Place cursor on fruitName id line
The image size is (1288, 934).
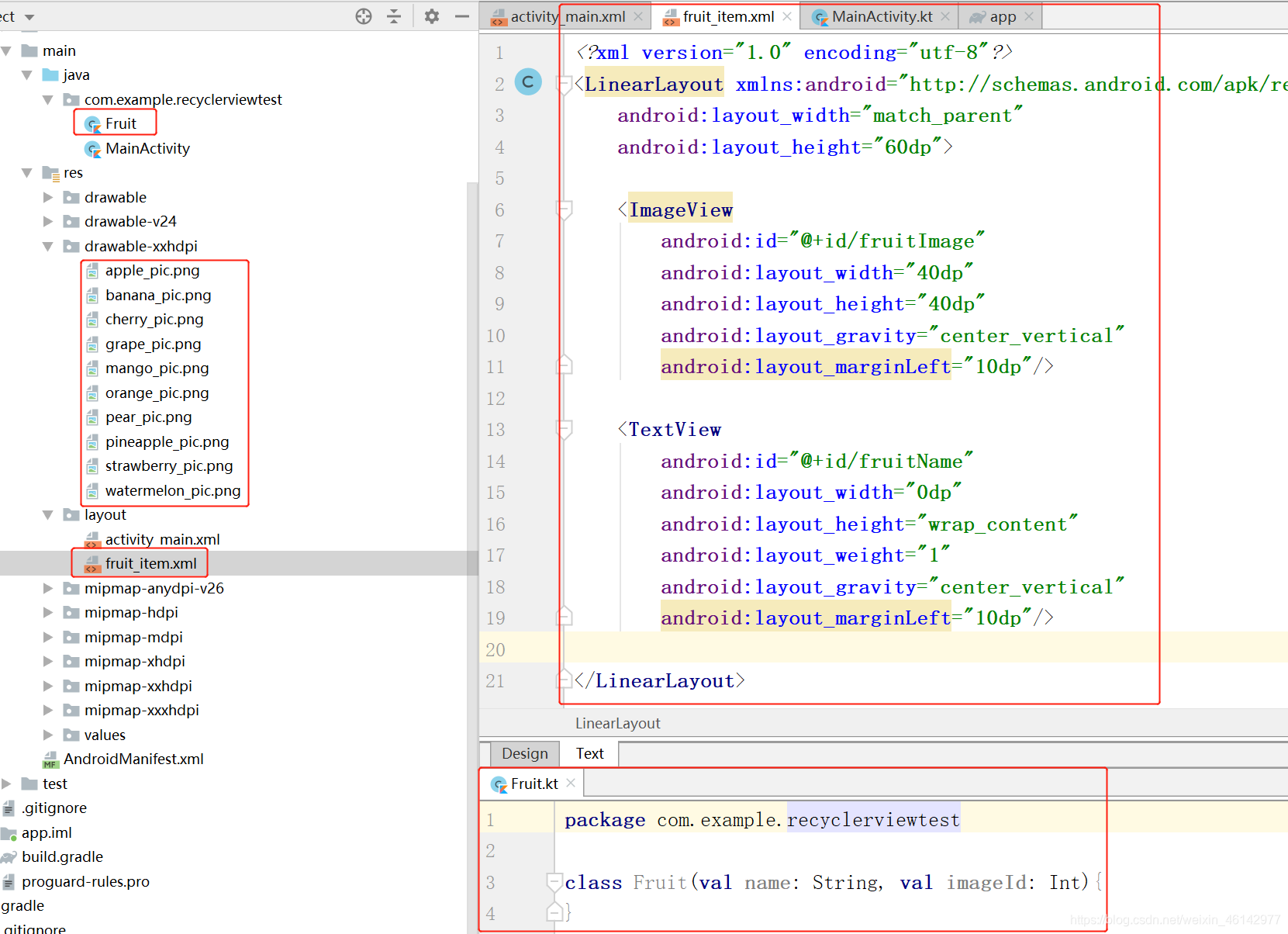point(817,461)
